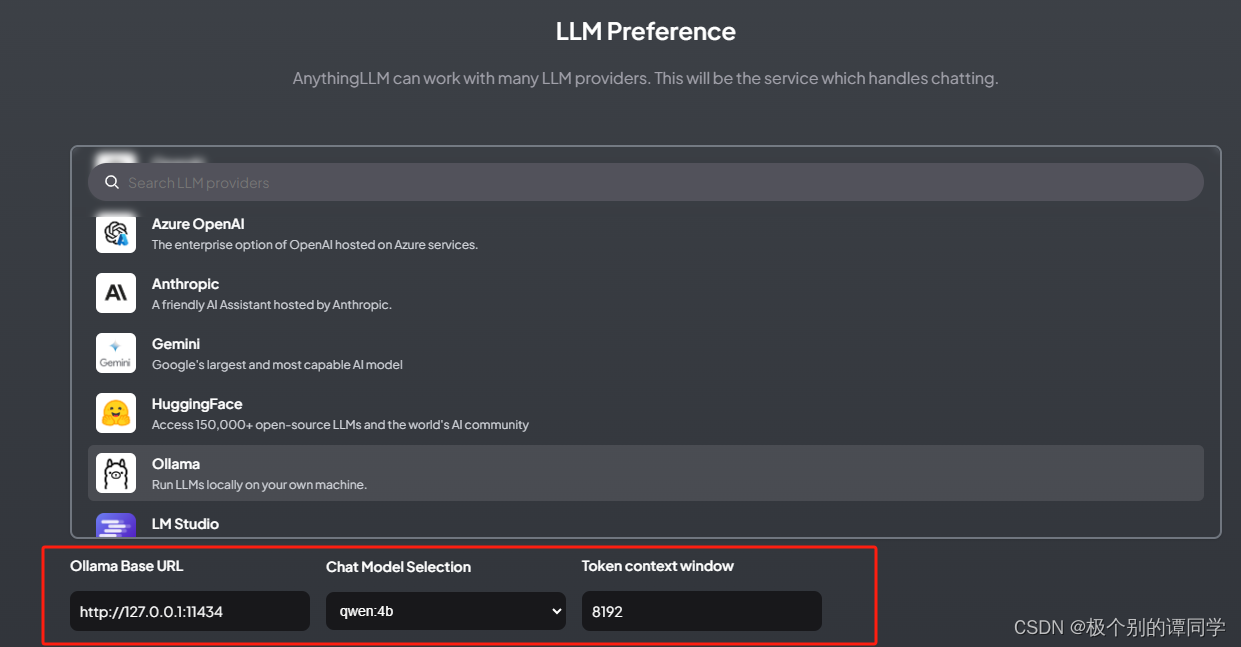
Task: Select the HuggingFace provider name
Action: tap(197, 404)
